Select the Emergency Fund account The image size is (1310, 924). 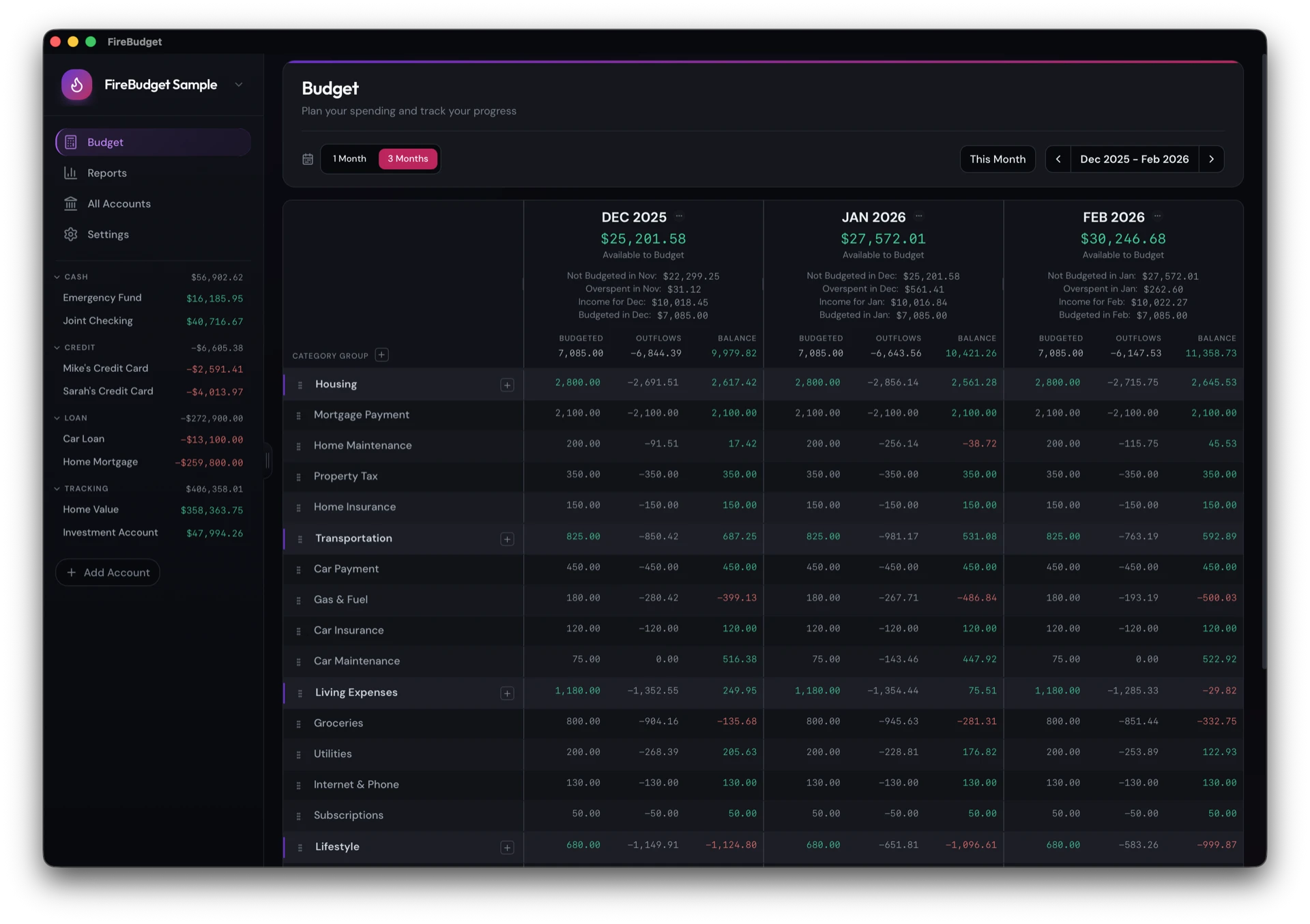[102, 298]
